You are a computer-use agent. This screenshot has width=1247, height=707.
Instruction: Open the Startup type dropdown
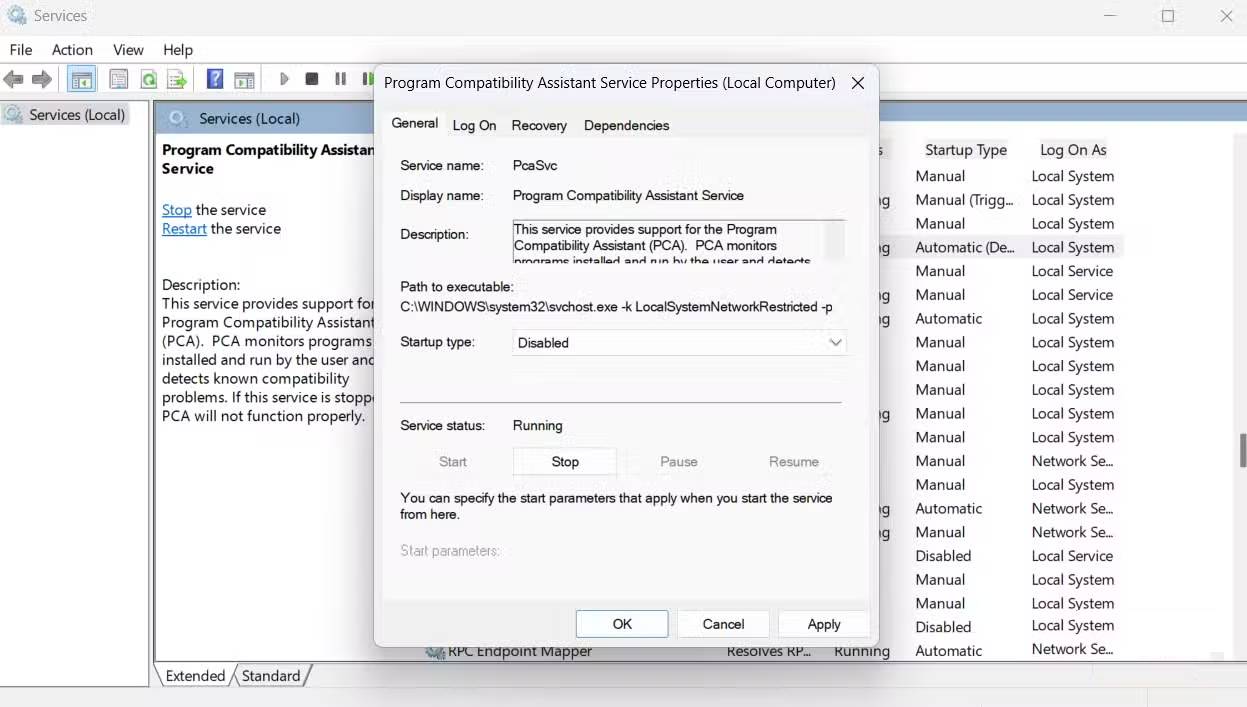(835, 341)
